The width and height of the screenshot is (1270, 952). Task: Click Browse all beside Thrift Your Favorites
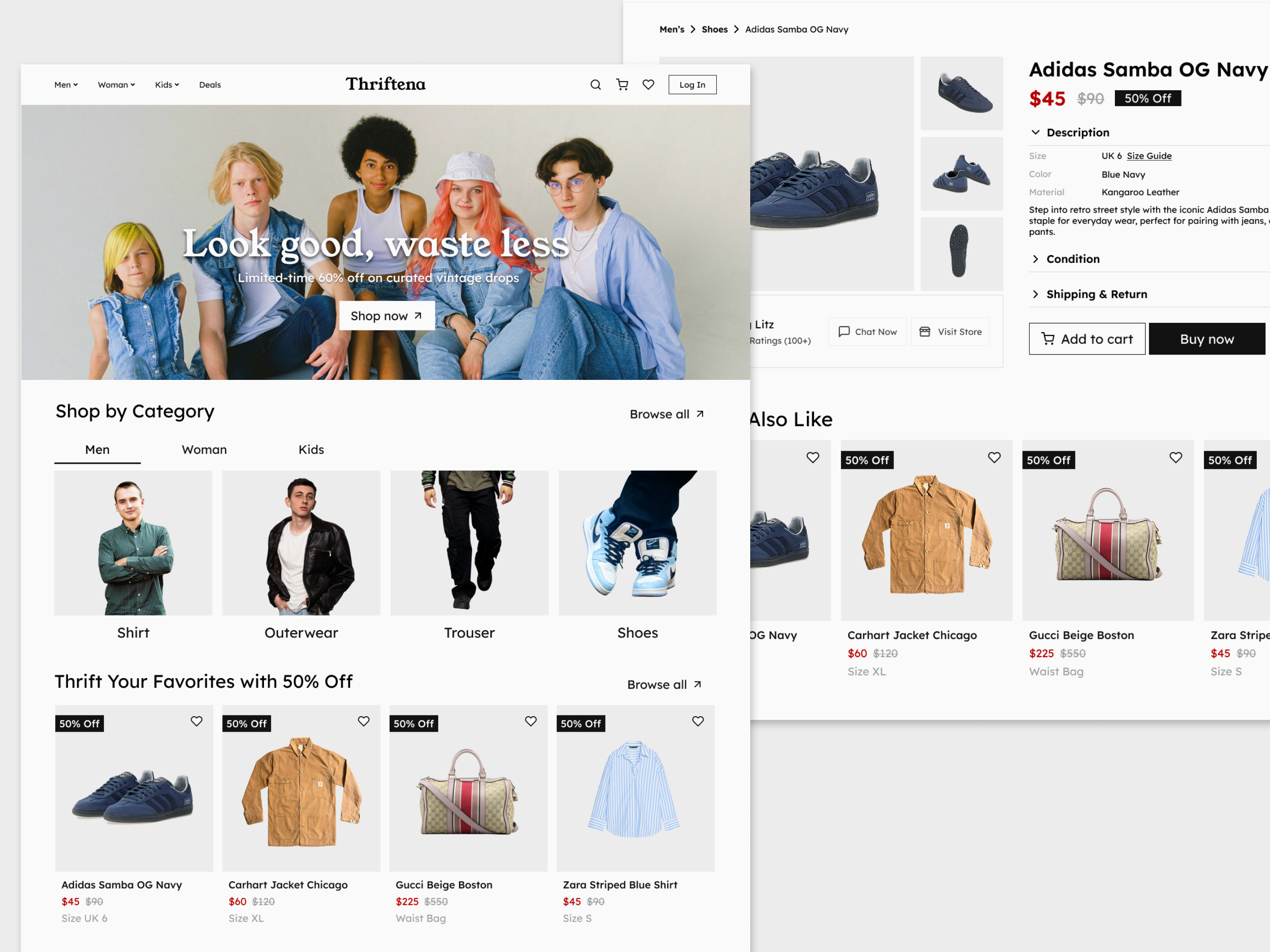pyautogui.click(x=664, y=685)
